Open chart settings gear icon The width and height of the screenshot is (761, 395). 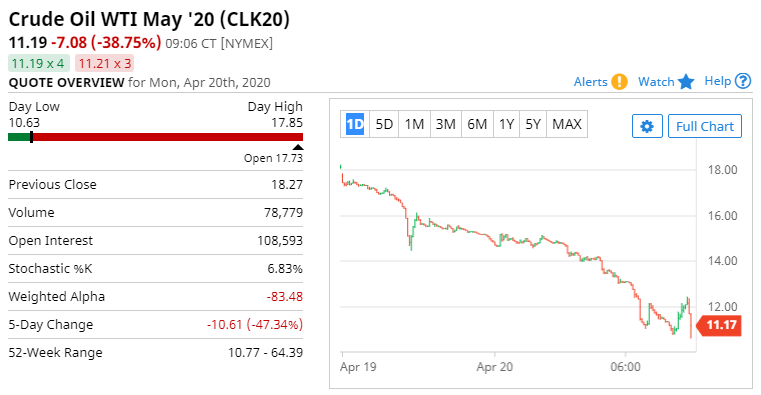click(647, 126)
